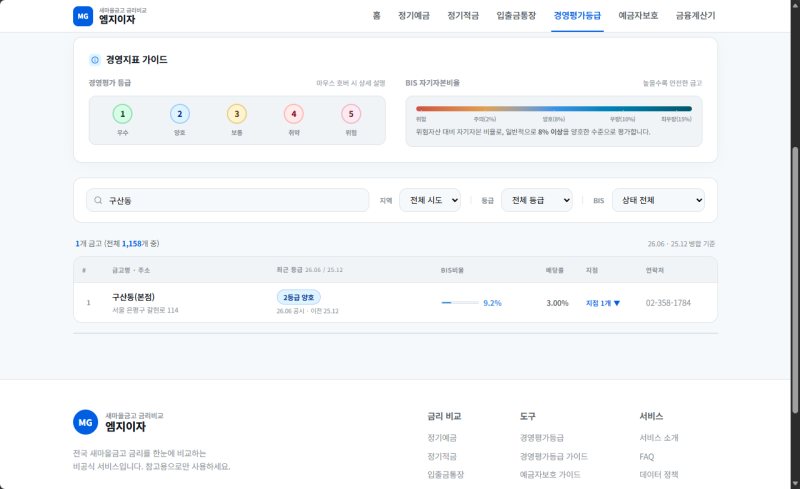Open the 정기적금 menu
The width and height of the screenshot is (800, 489).
coord(463,16)
